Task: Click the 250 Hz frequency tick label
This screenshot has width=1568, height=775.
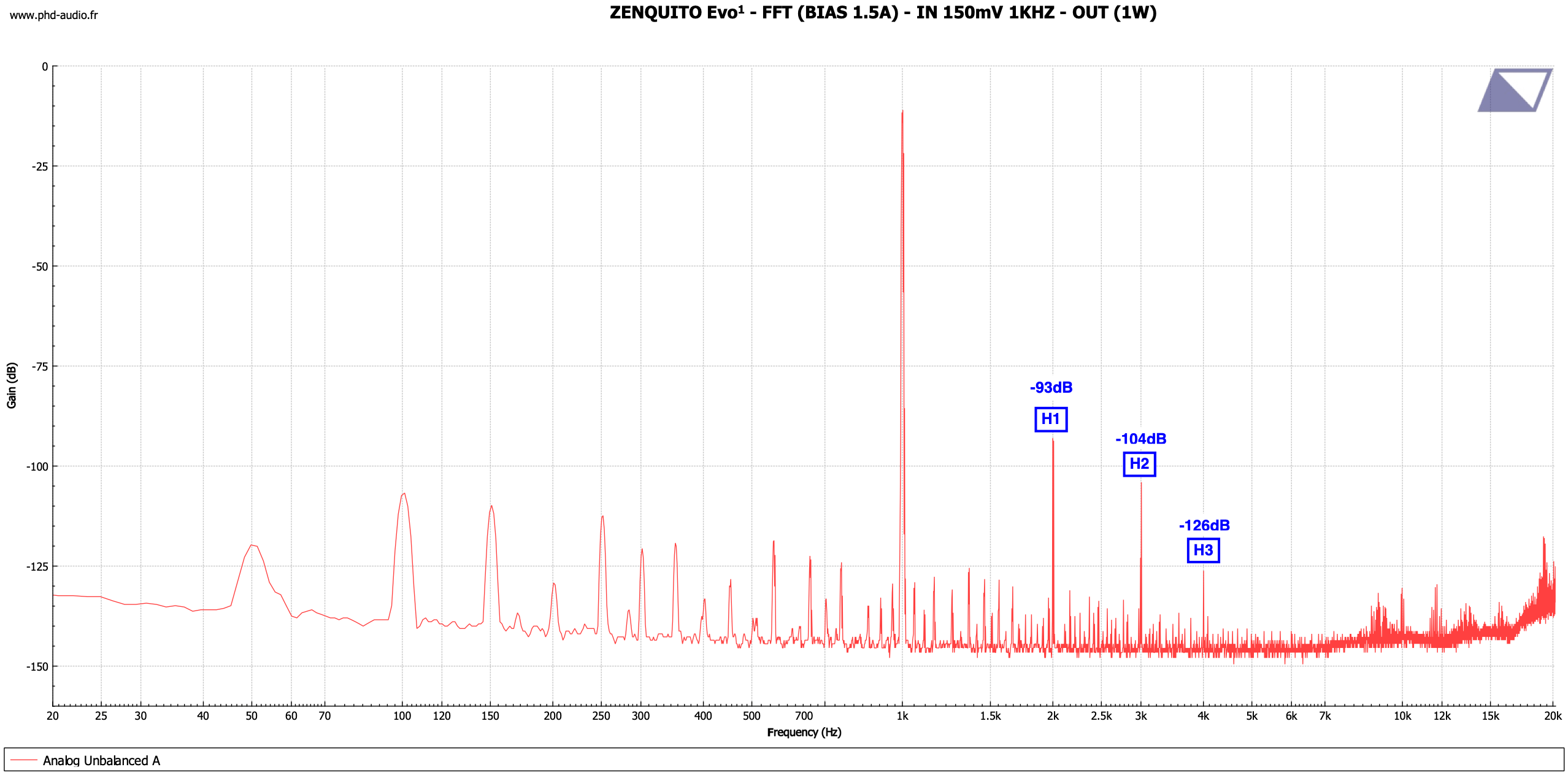Action: coord(601,716)
